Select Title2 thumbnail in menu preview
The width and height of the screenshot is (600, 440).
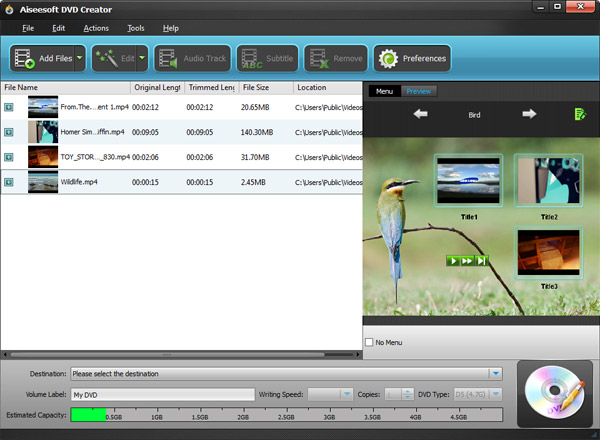click(x=548, y=181)
